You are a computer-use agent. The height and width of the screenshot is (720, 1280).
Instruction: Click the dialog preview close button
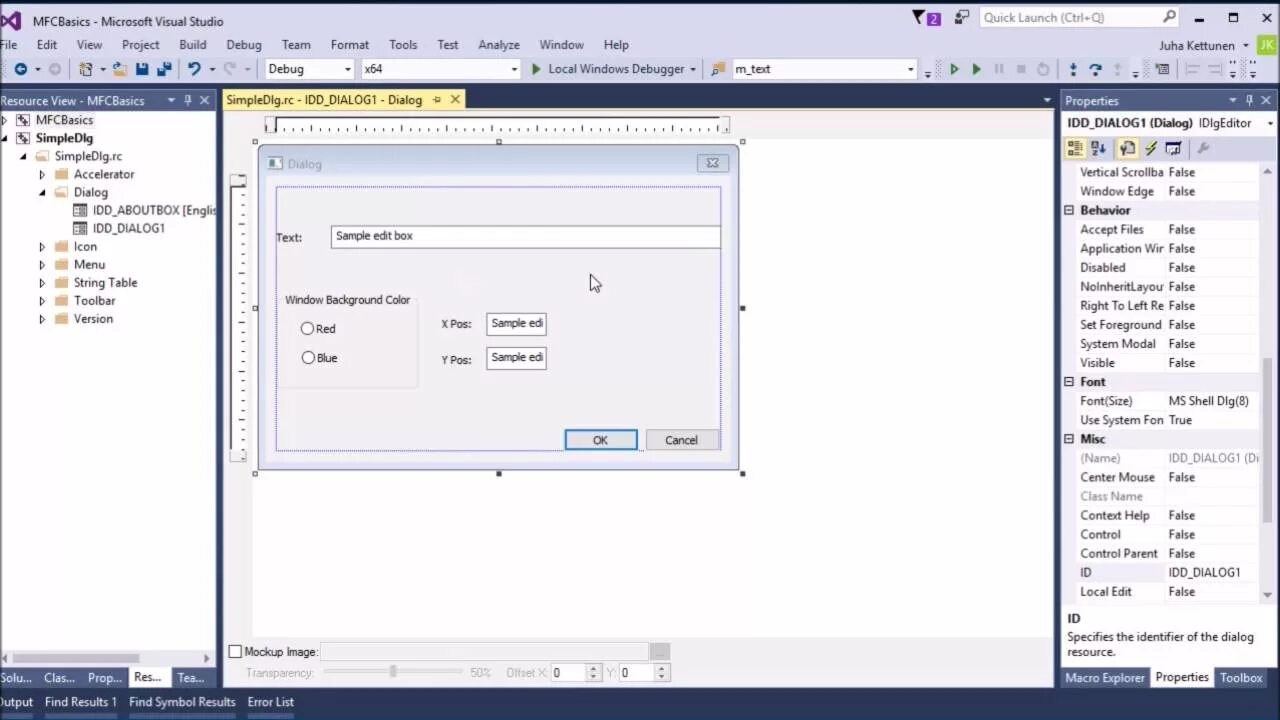click(712, 163)
